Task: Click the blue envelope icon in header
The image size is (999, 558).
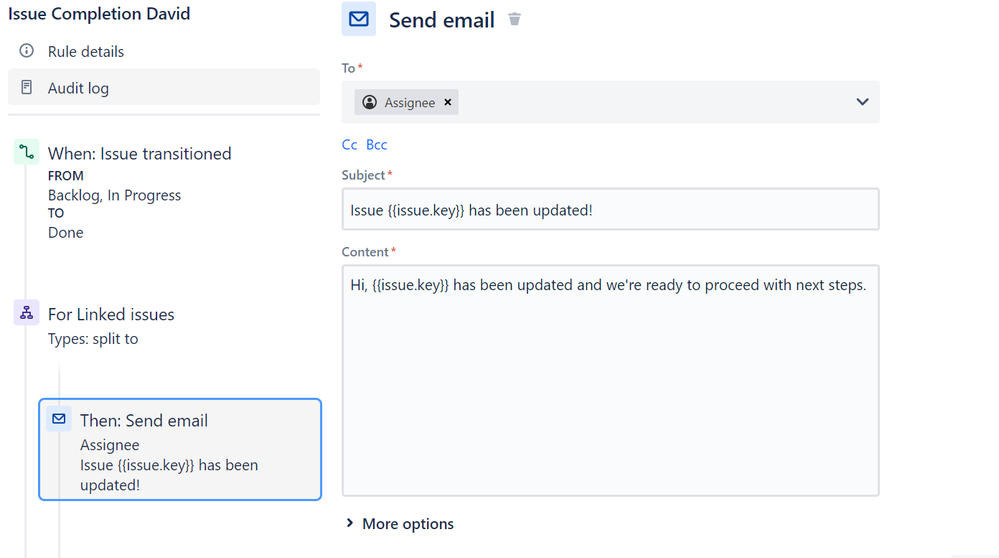Action: coord(359,19)
